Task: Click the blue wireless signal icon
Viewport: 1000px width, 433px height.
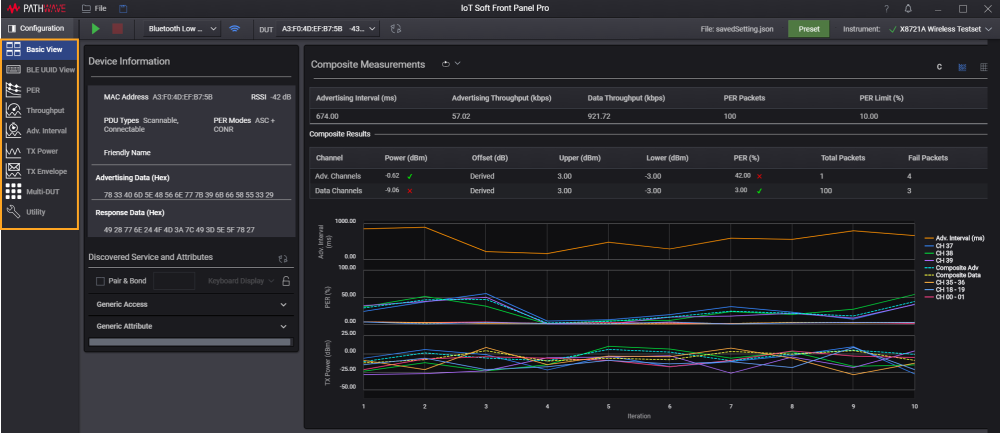Action: point(235,29)
